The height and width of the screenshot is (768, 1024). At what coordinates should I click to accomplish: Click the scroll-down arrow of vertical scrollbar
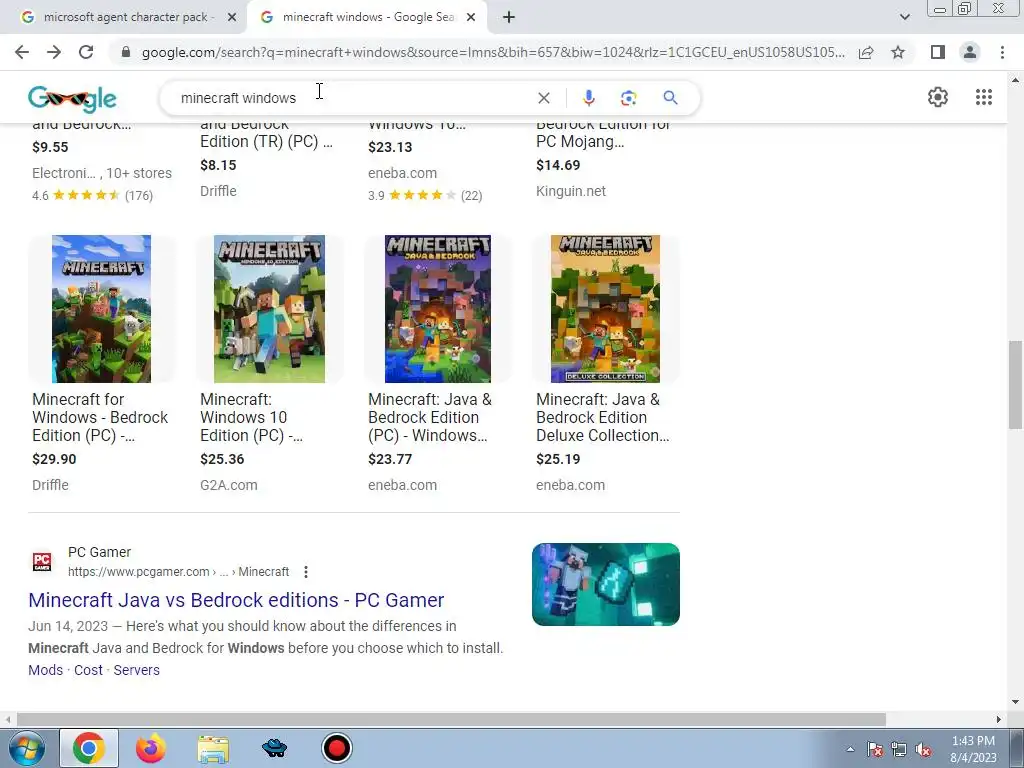[x=1015, y=702]
